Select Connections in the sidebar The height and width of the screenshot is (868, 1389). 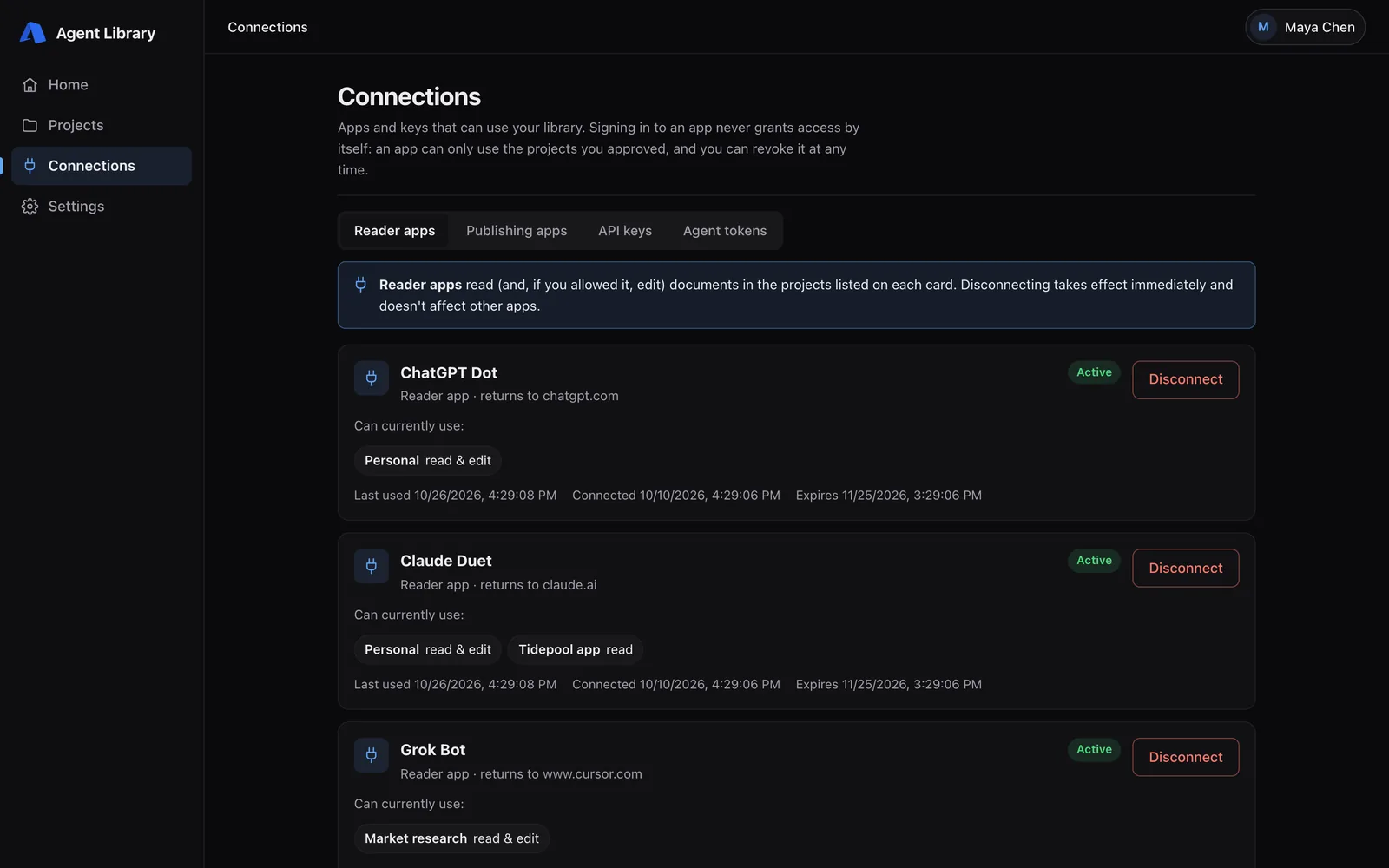(102, 166)
